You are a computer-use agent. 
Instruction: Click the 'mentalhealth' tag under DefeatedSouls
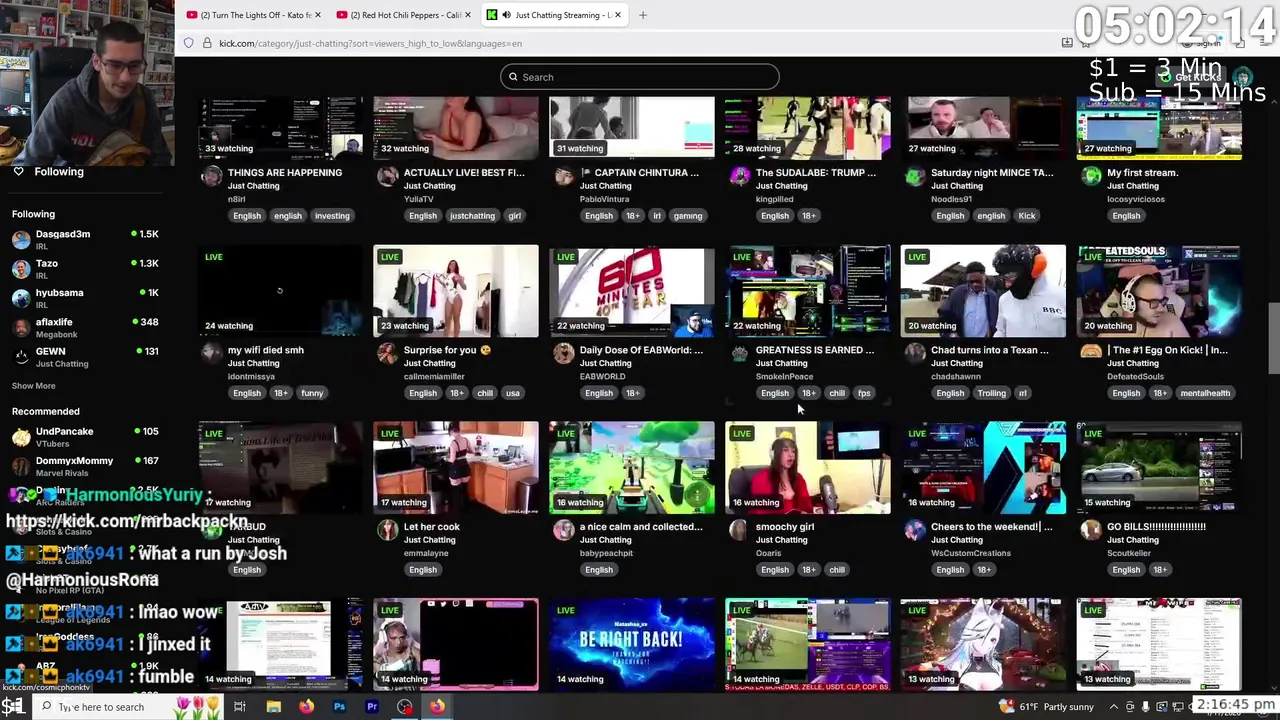(x=1205, y=393)
